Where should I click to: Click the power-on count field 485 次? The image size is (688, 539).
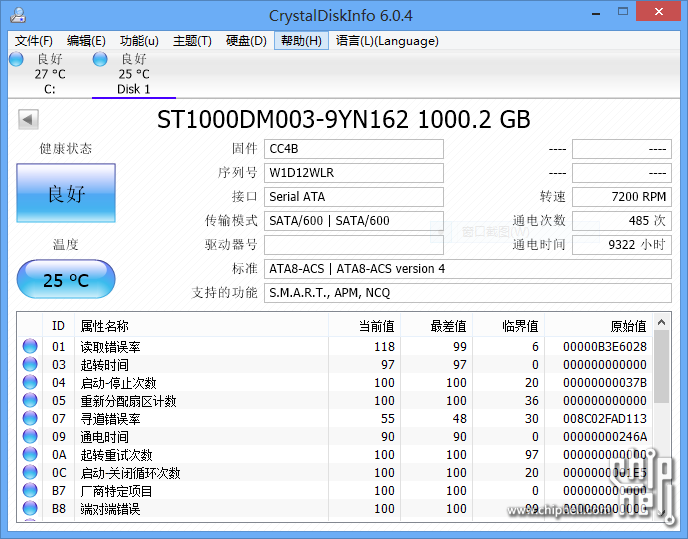(622, 220)
